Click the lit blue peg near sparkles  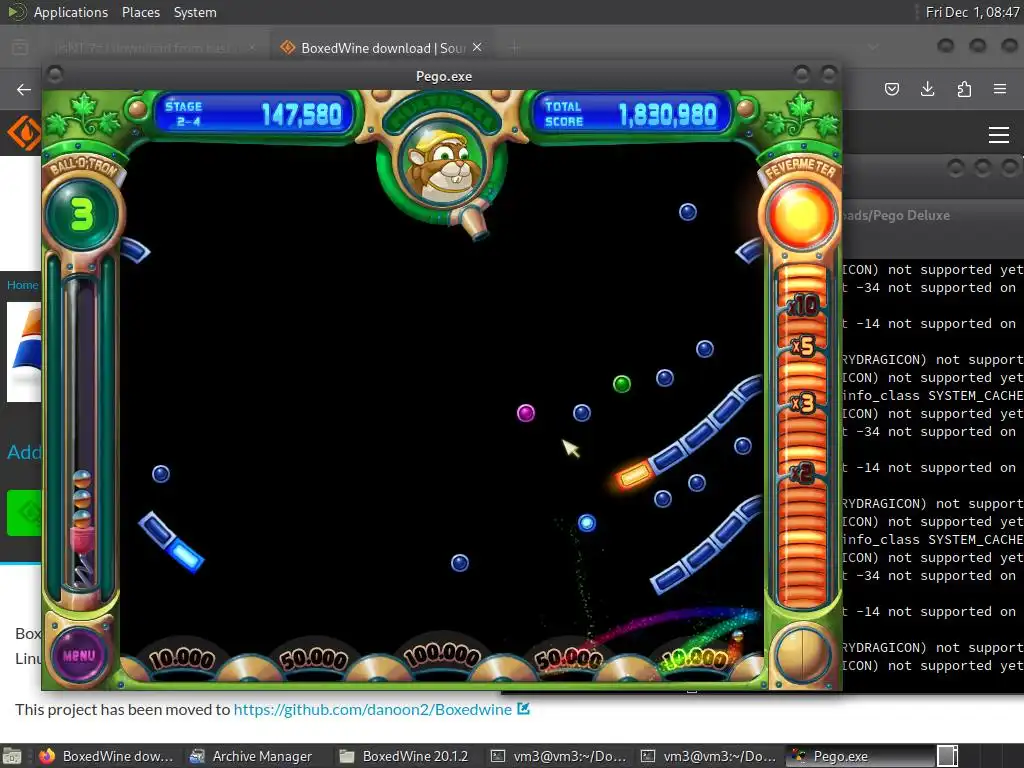587,523
